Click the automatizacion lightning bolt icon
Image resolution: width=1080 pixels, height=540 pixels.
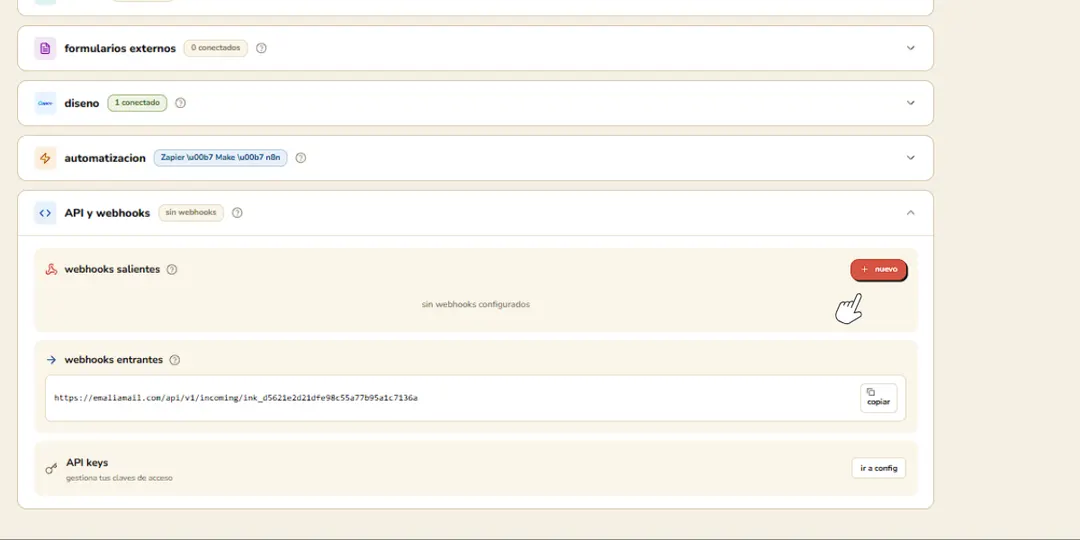click(x=45, y=158)
